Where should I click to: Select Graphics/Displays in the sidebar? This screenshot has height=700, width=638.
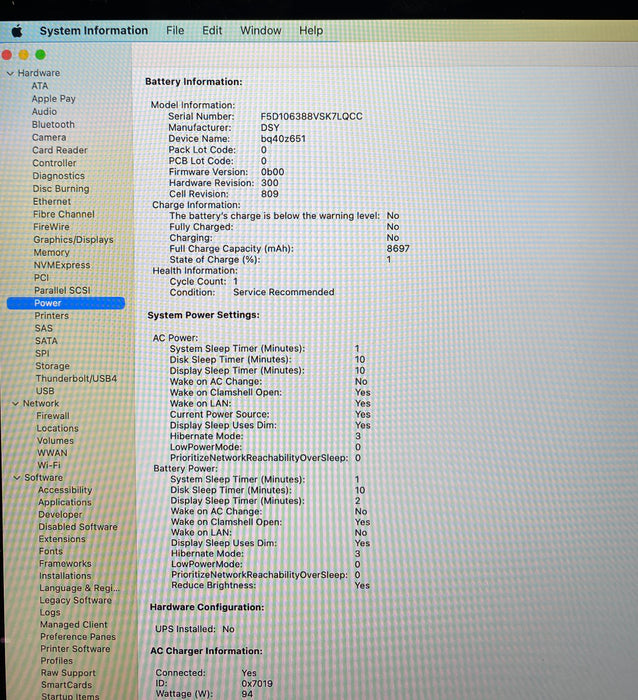[74, 240]
